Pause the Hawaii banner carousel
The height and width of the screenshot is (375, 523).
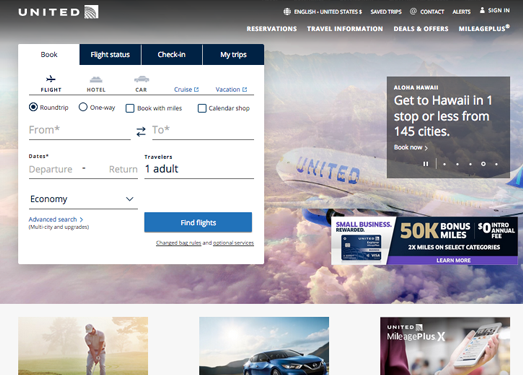pyautogui.click(x=426, y=164)
